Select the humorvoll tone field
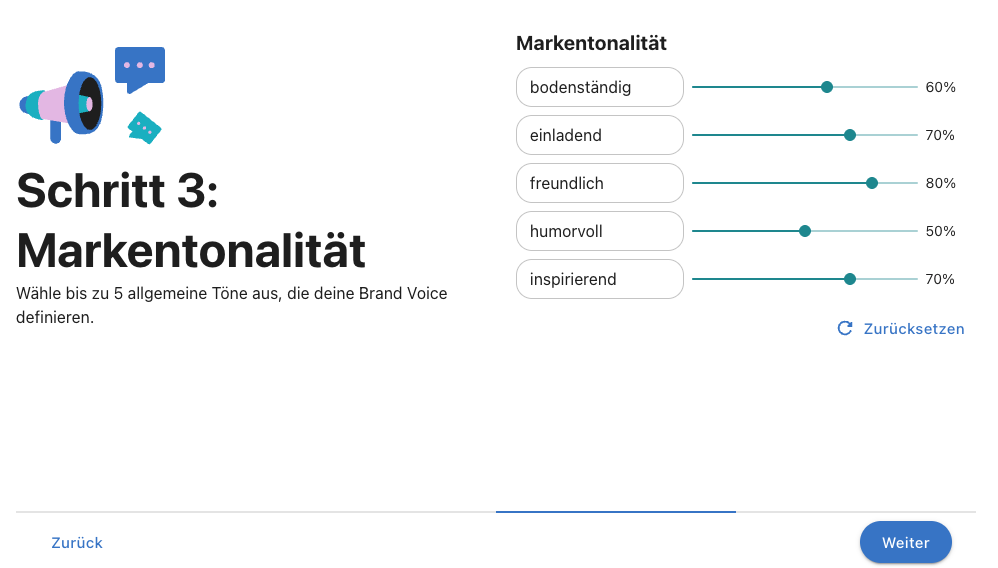998x568 pixels. click(x=600, y=231)
